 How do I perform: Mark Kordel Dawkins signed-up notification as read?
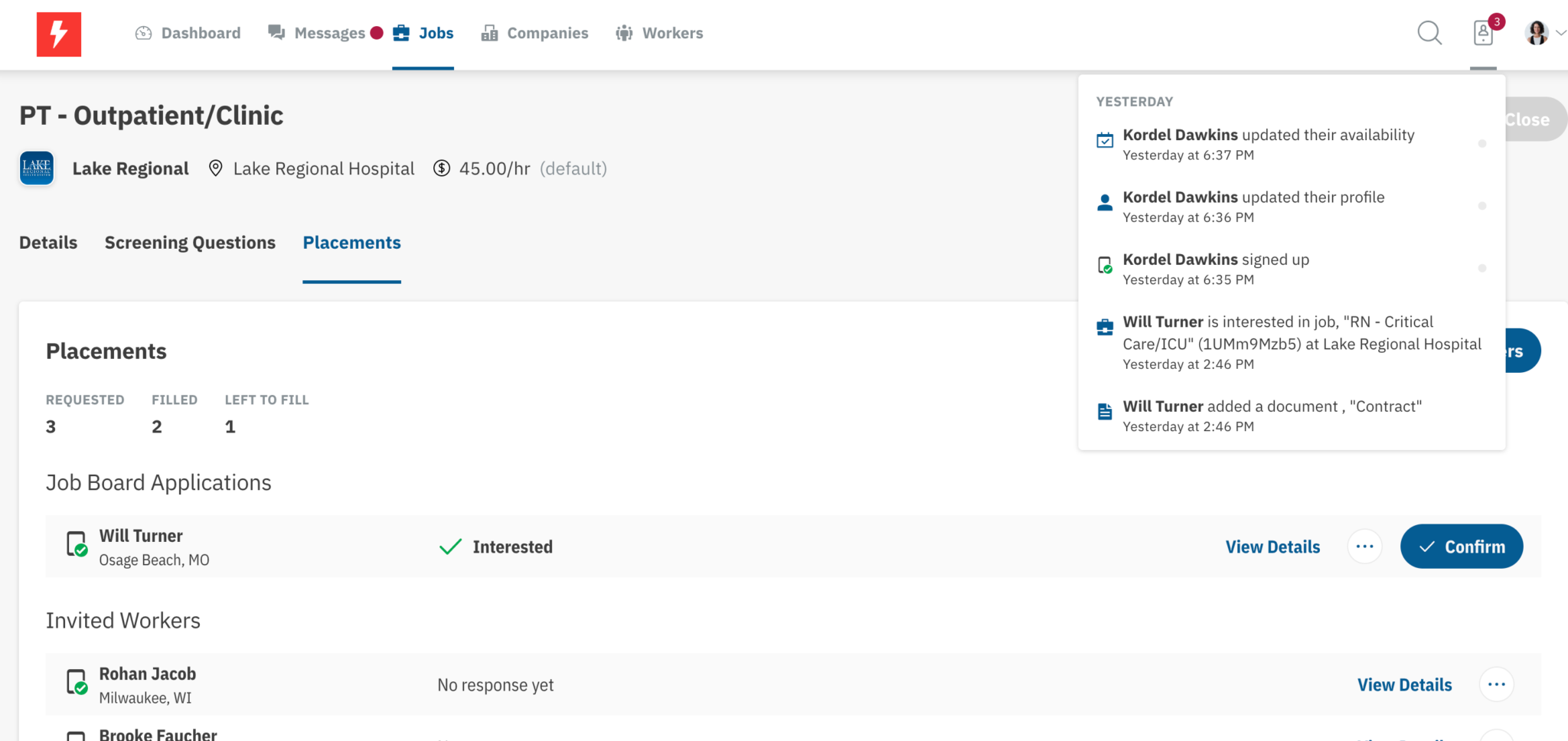click(1484, 269)
